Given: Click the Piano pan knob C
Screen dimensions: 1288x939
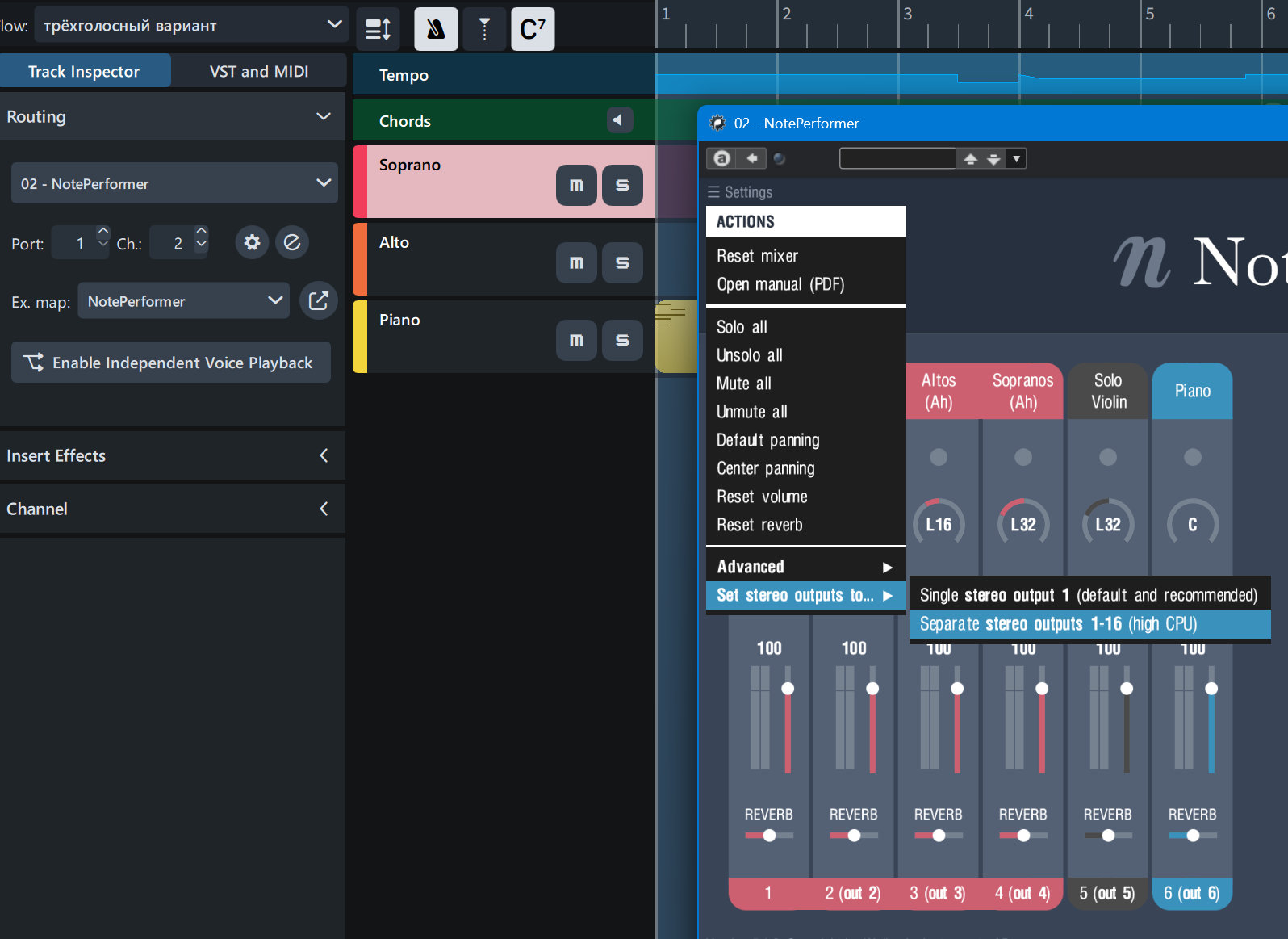Looking at the screenshot, I should click(1193, 525).
